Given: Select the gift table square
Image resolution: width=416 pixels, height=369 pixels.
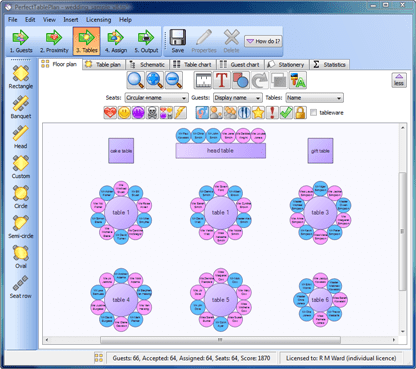Looking at the screenshot, I should click(320, 151).
